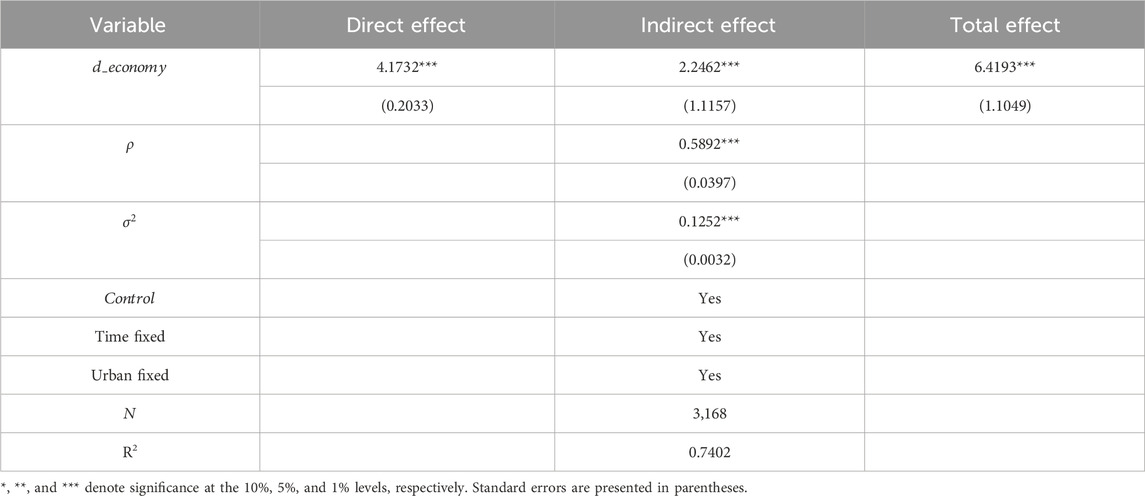1145x496 pixels.
Task: Click the 0.7402 R-squared value
Action: (710, 452)
